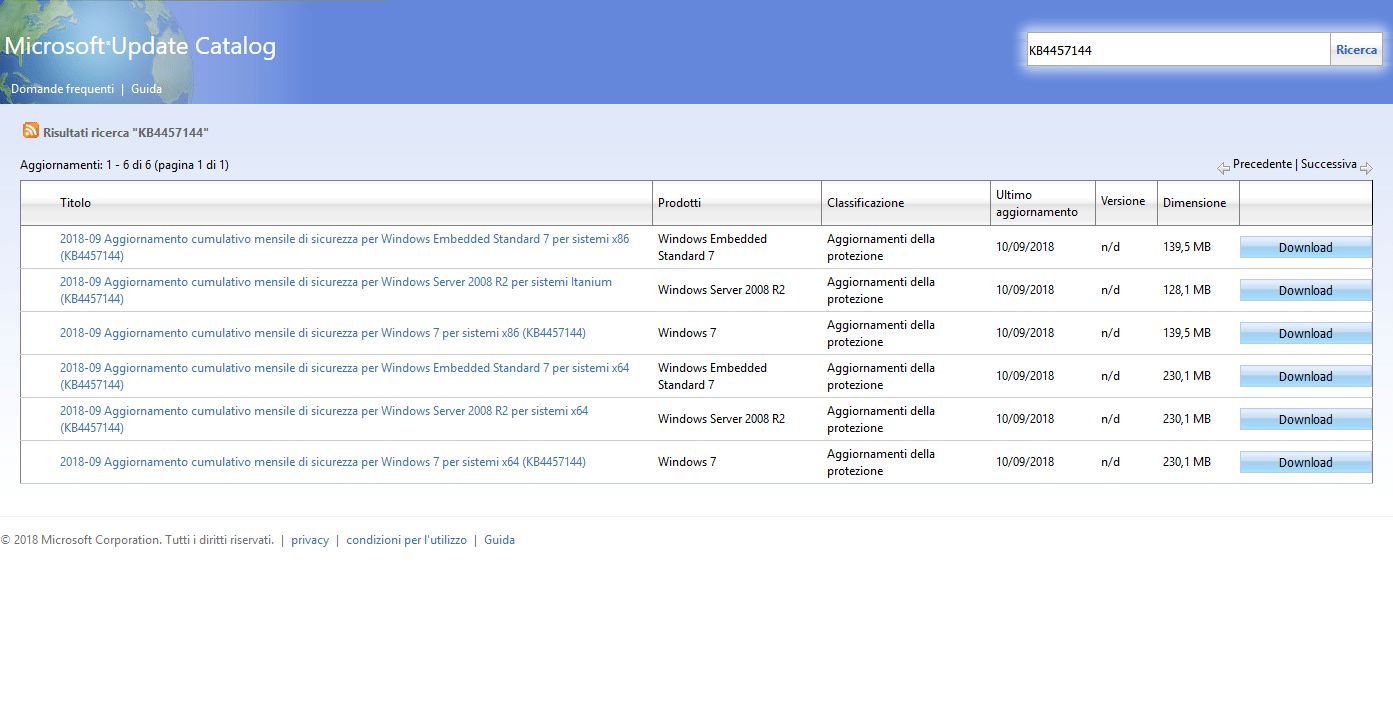Open the Domande frequenti link
The image size is (1393, 709).
coord(62,89)
